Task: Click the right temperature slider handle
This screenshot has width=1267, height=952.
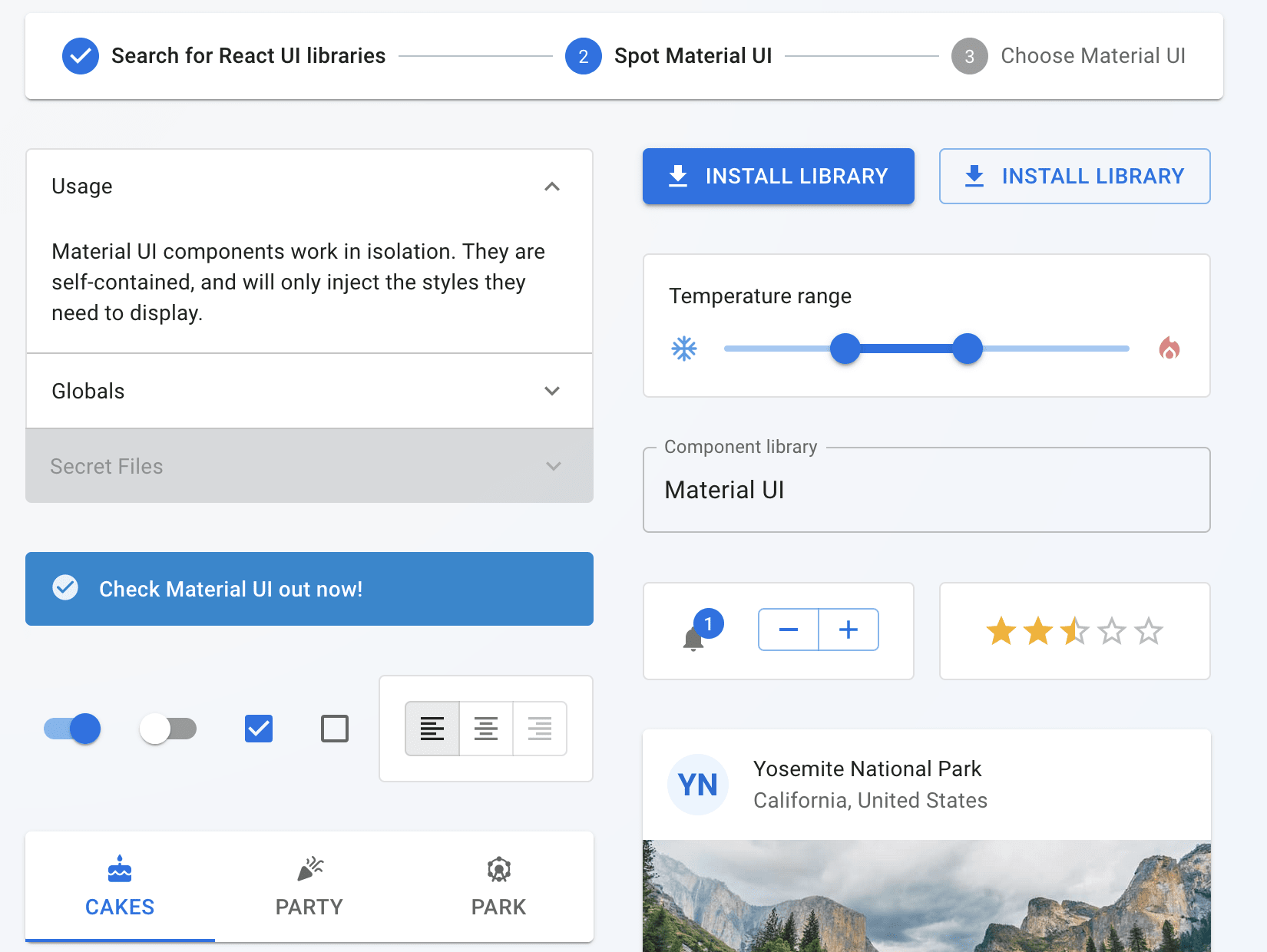Action: click(x=968, y=349)
